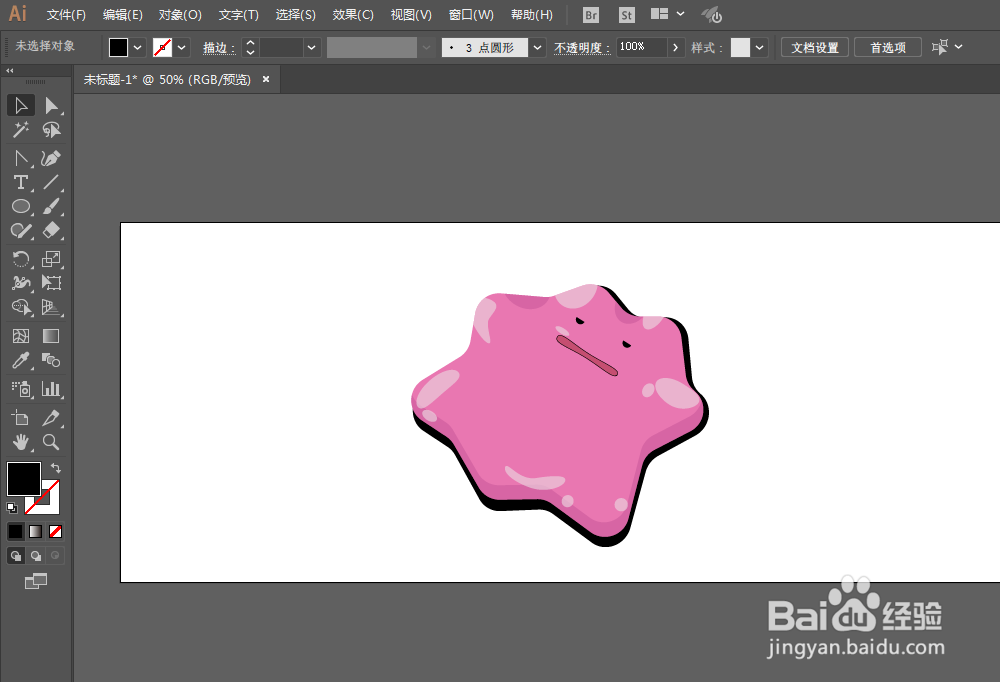Open the 编辑(E) menu
Viewport: 1000px width, 682px height.
click(122, 15)
